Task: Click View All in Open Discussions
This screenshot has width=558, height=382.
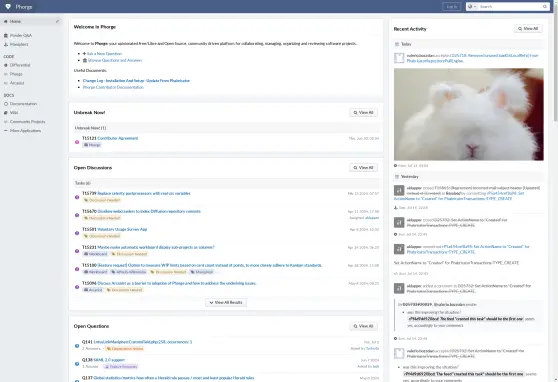Action: tap(363, 168)
